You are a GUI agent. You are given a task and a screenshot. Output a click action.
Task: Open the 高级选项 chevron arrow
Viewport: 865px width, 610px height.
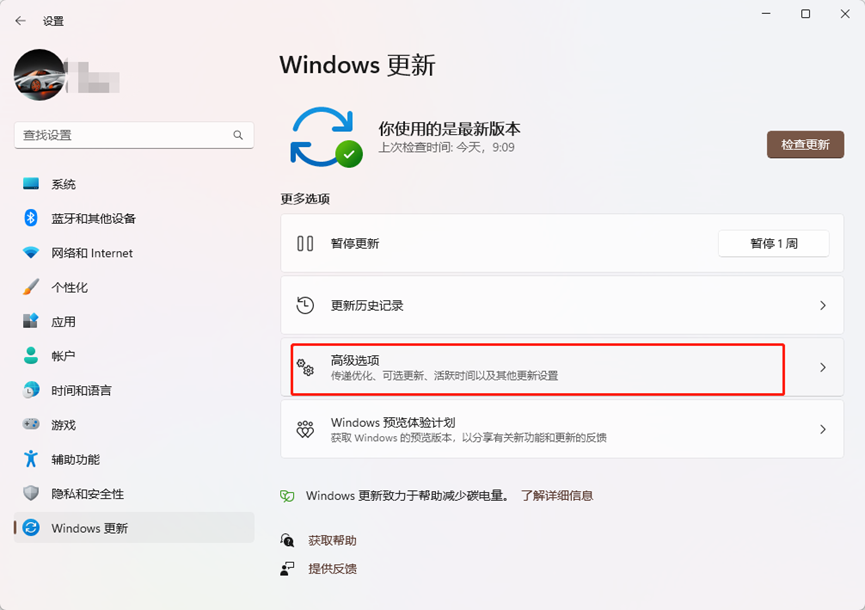(x=823, y=367)
